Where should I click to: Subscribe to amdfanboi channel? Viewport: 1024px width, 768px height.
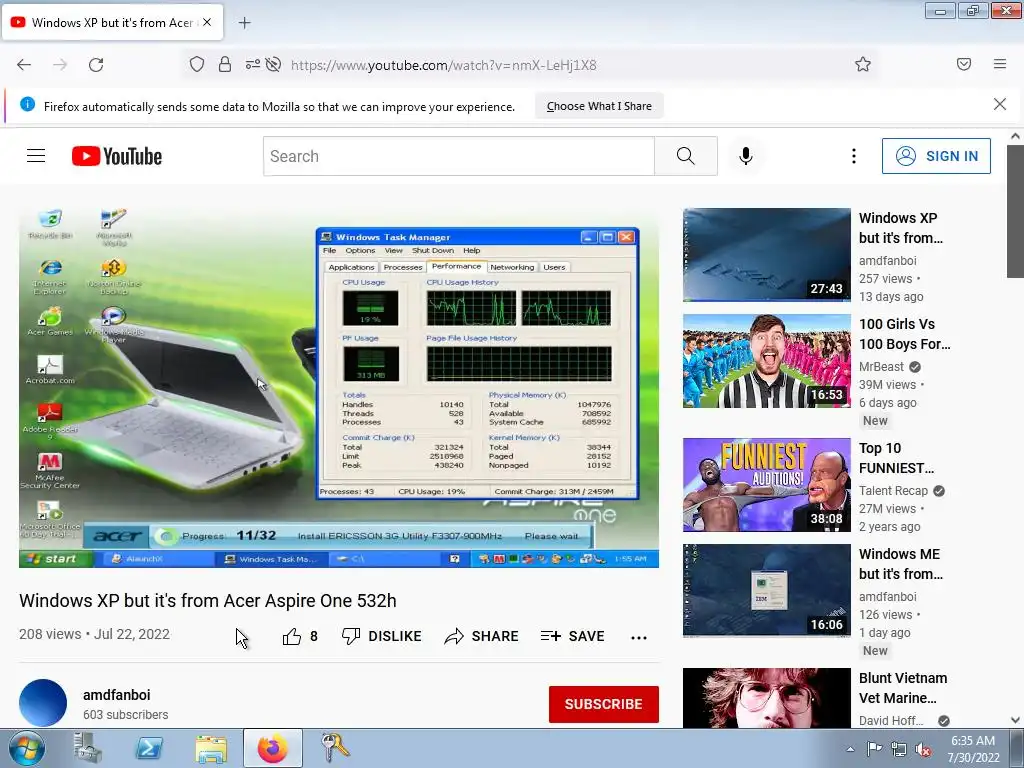coord(603,704)
